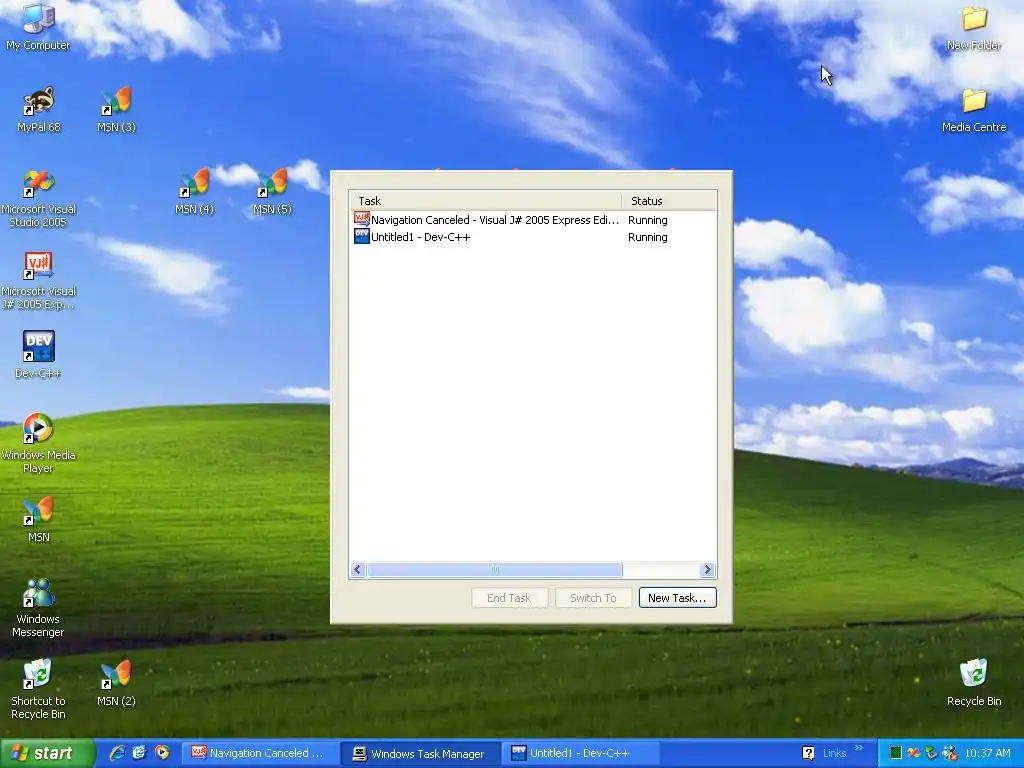This screenshot has width=1024, height=768.
Task: Switch to Navigation Canceled taskbar button
Action: point(259,753)
